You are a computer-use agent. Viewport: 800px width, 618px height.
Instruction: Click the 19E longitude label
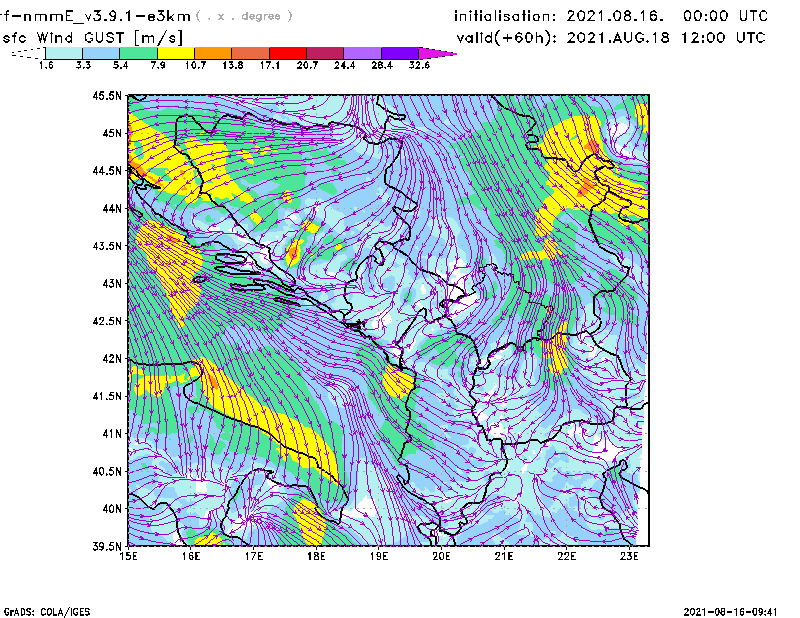click(x=379, y=556)
